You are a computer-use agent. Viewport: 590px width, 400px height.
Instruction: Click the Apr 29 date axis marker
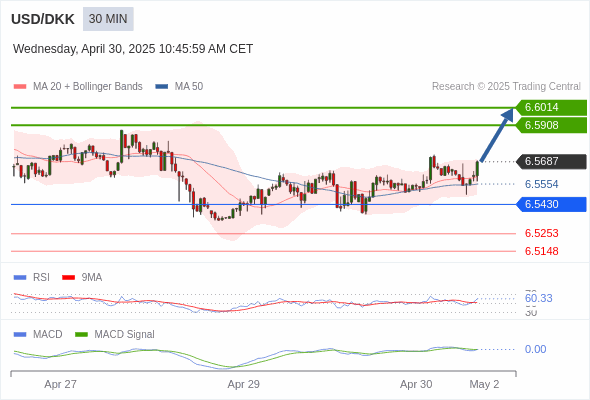point(243,384)
